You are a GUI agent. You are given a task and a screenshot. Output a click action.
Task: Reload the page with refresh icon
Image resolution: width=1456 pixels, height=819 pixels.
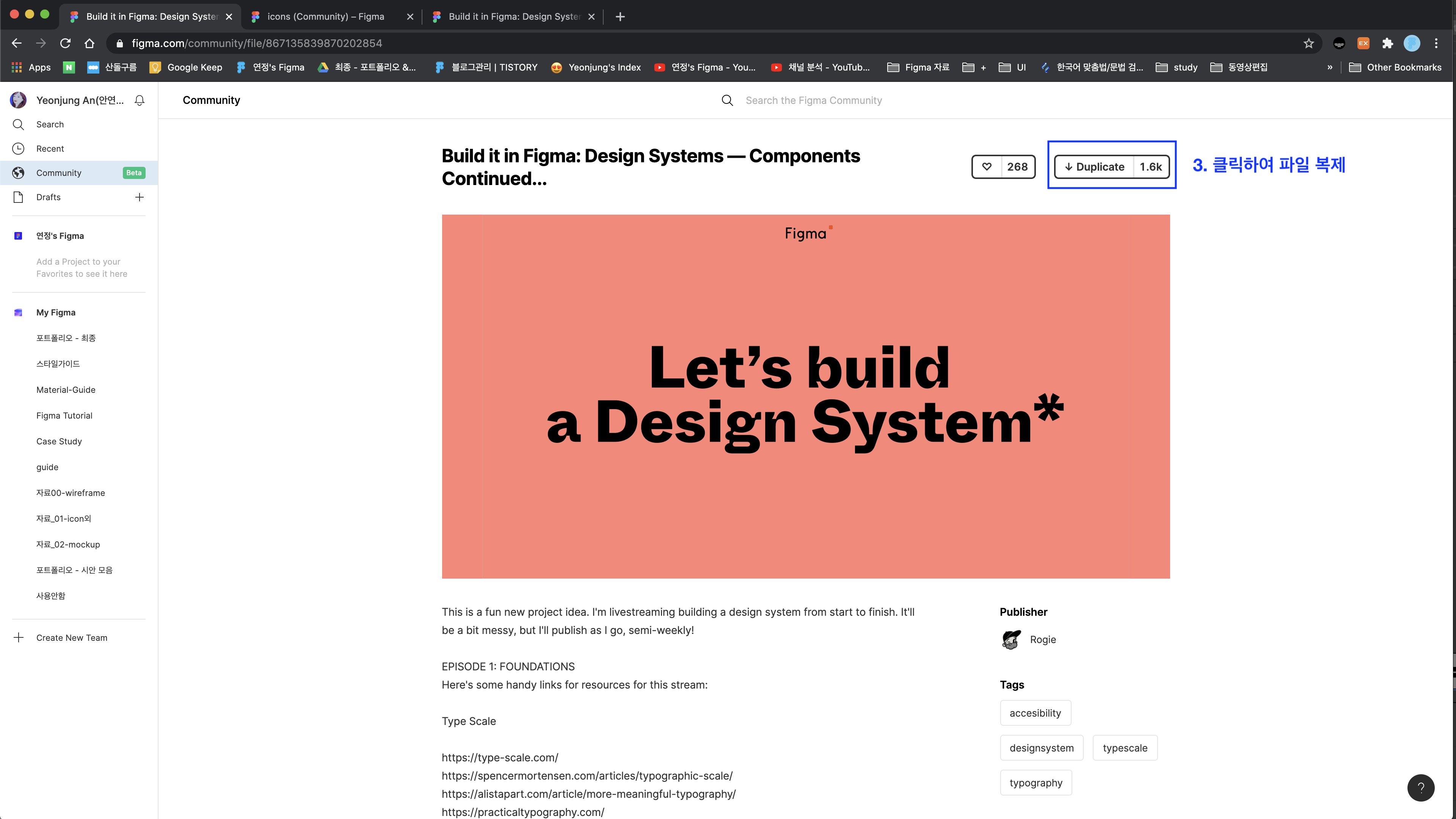coord(66,44)
